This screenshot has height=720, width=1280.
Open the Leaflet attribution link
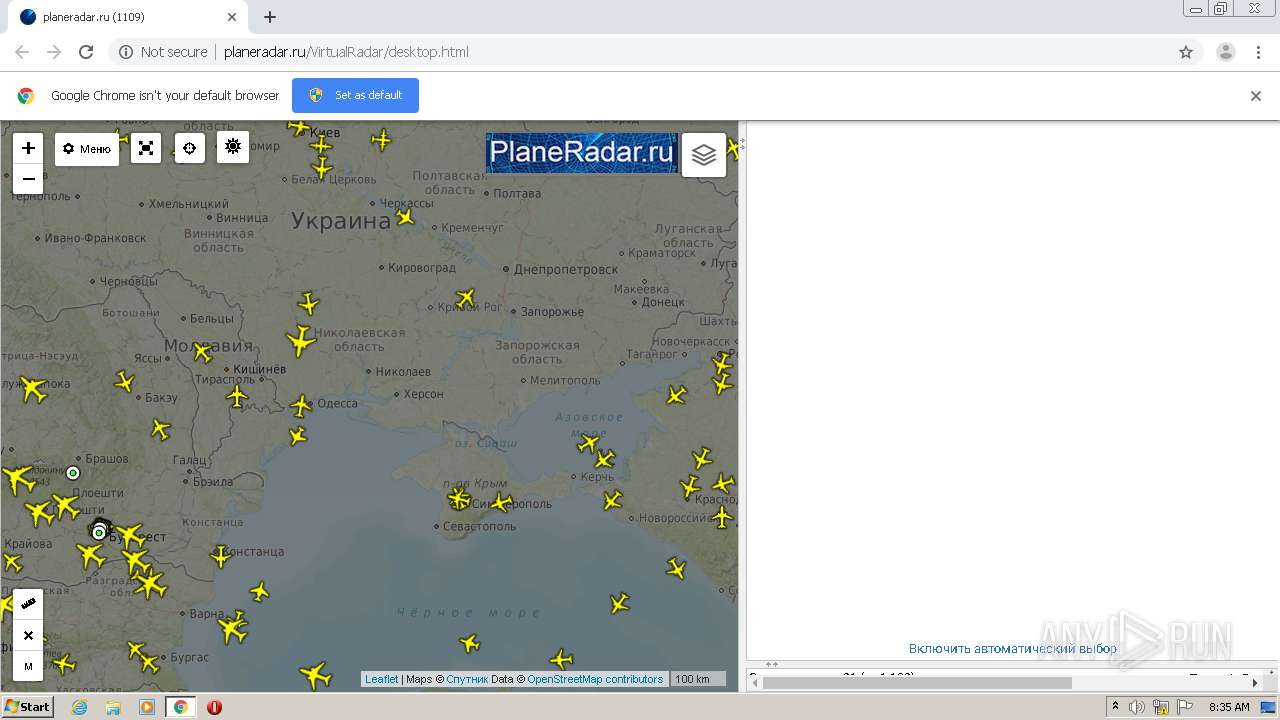coord(381,679)
